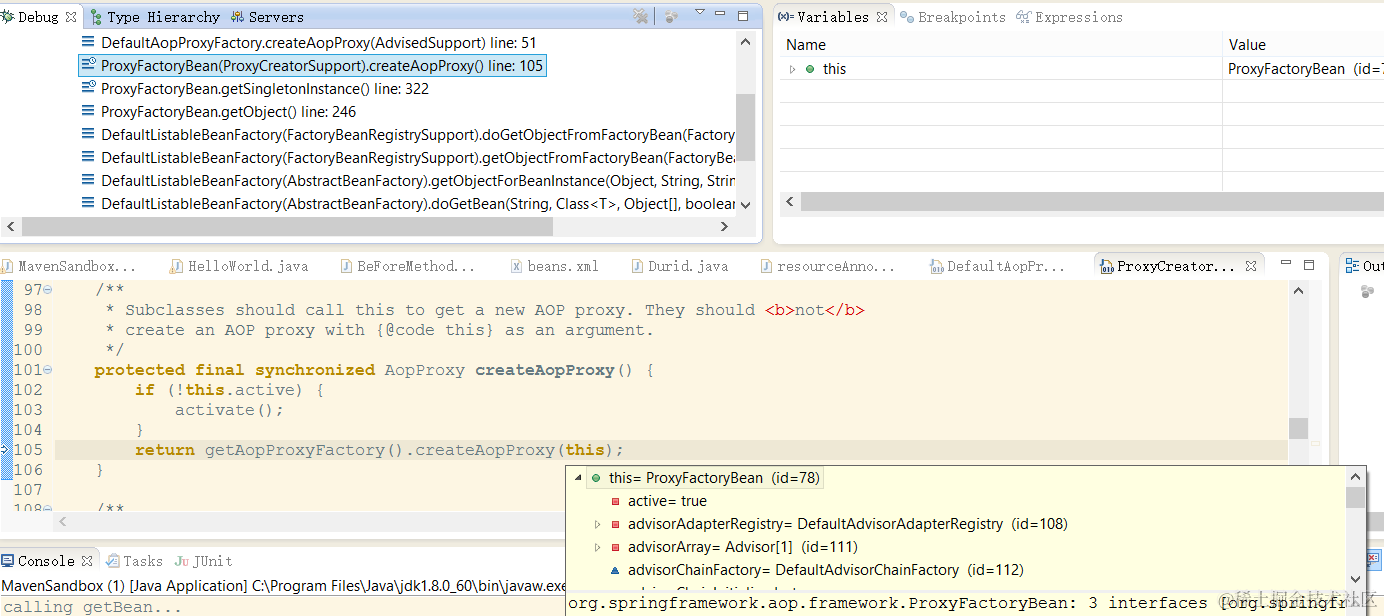Select the getObjectFromFactoryBean stack frame
Screen dimensions: 1384x616
point(407,158)
